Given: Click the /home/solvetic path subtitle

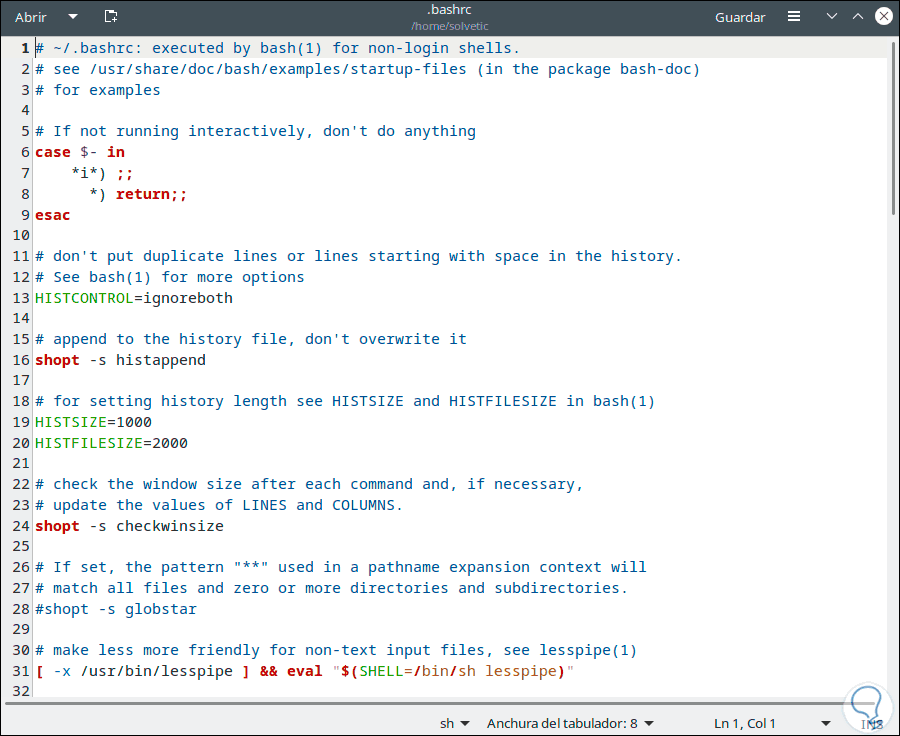Looking at the screenshot, I should (449, 26).
